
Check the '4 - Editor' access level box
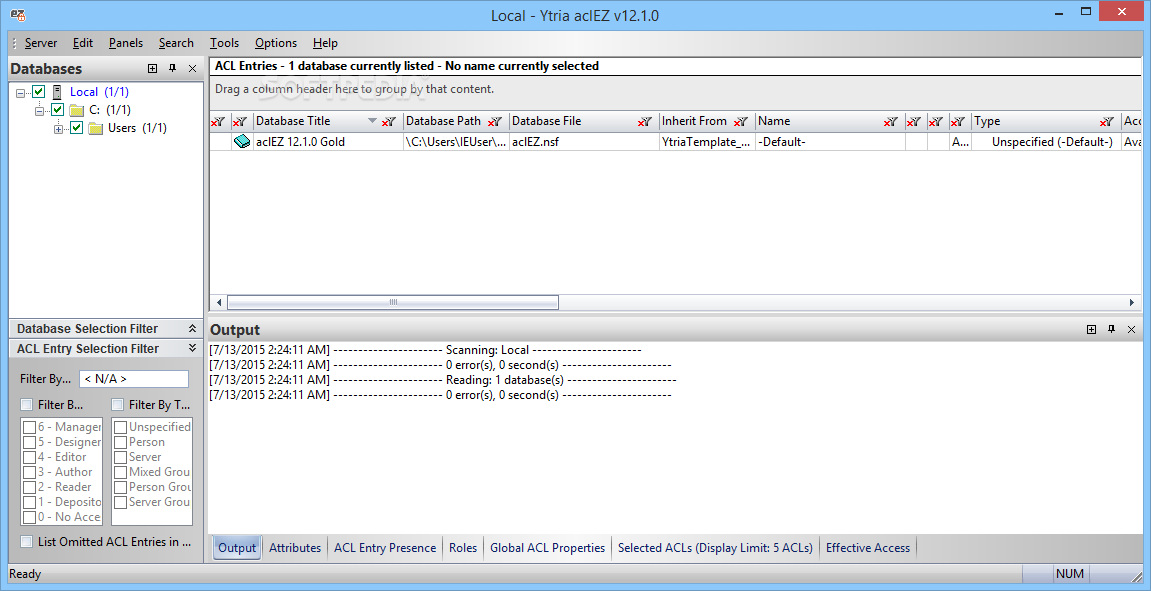coord(29,457)
